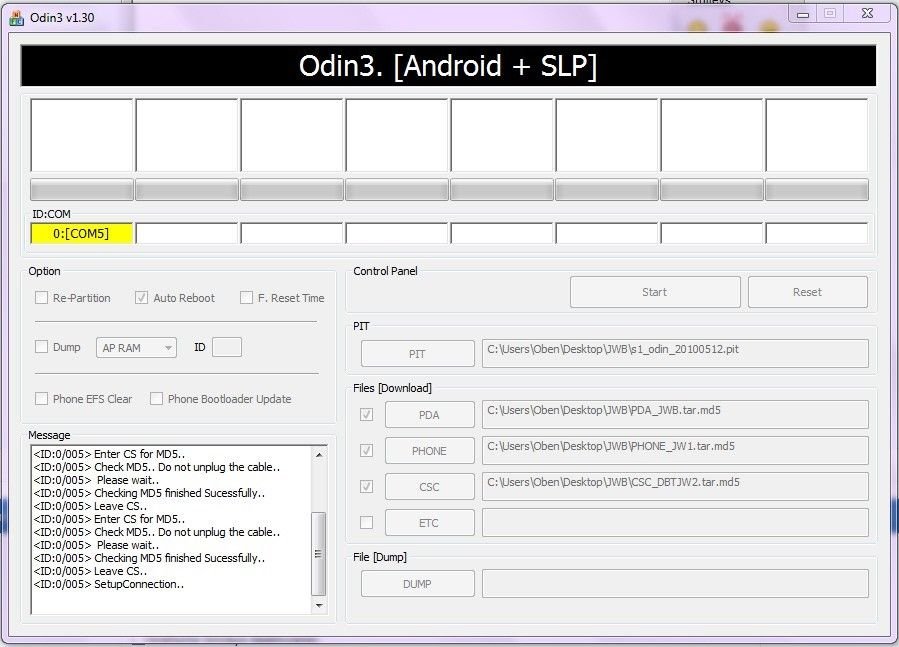Click the PHONE file button
Screen dimensions: 899x647
click(x=429, y=451)
